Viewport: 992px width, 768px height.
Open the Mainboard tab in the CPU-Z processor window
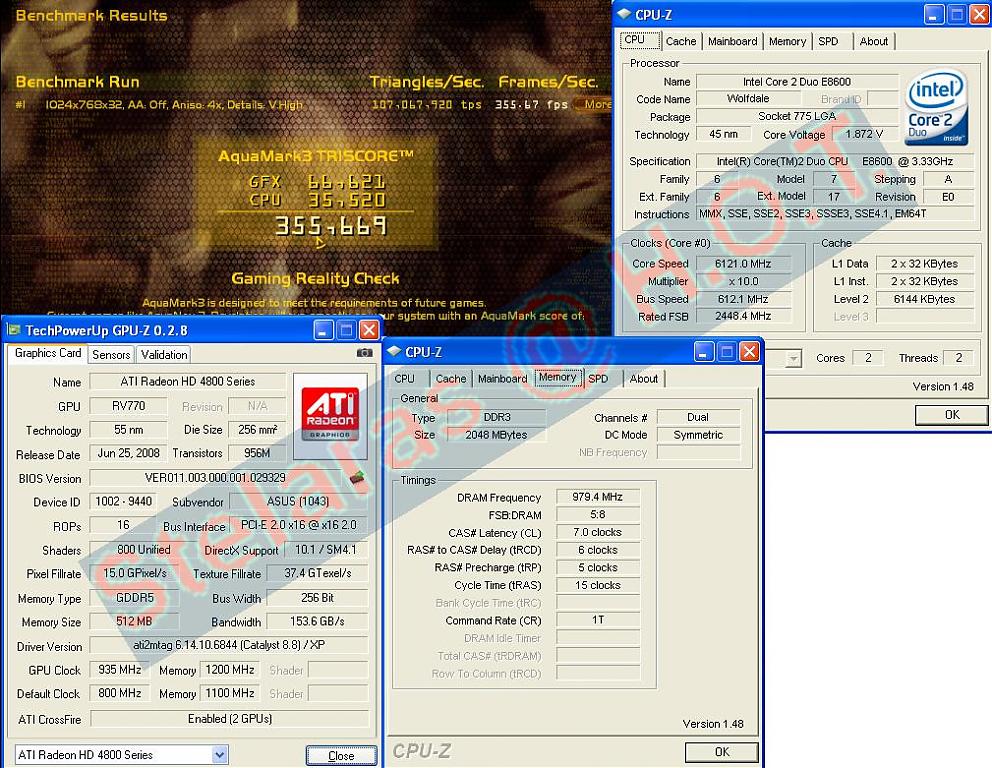coord(733,41)
